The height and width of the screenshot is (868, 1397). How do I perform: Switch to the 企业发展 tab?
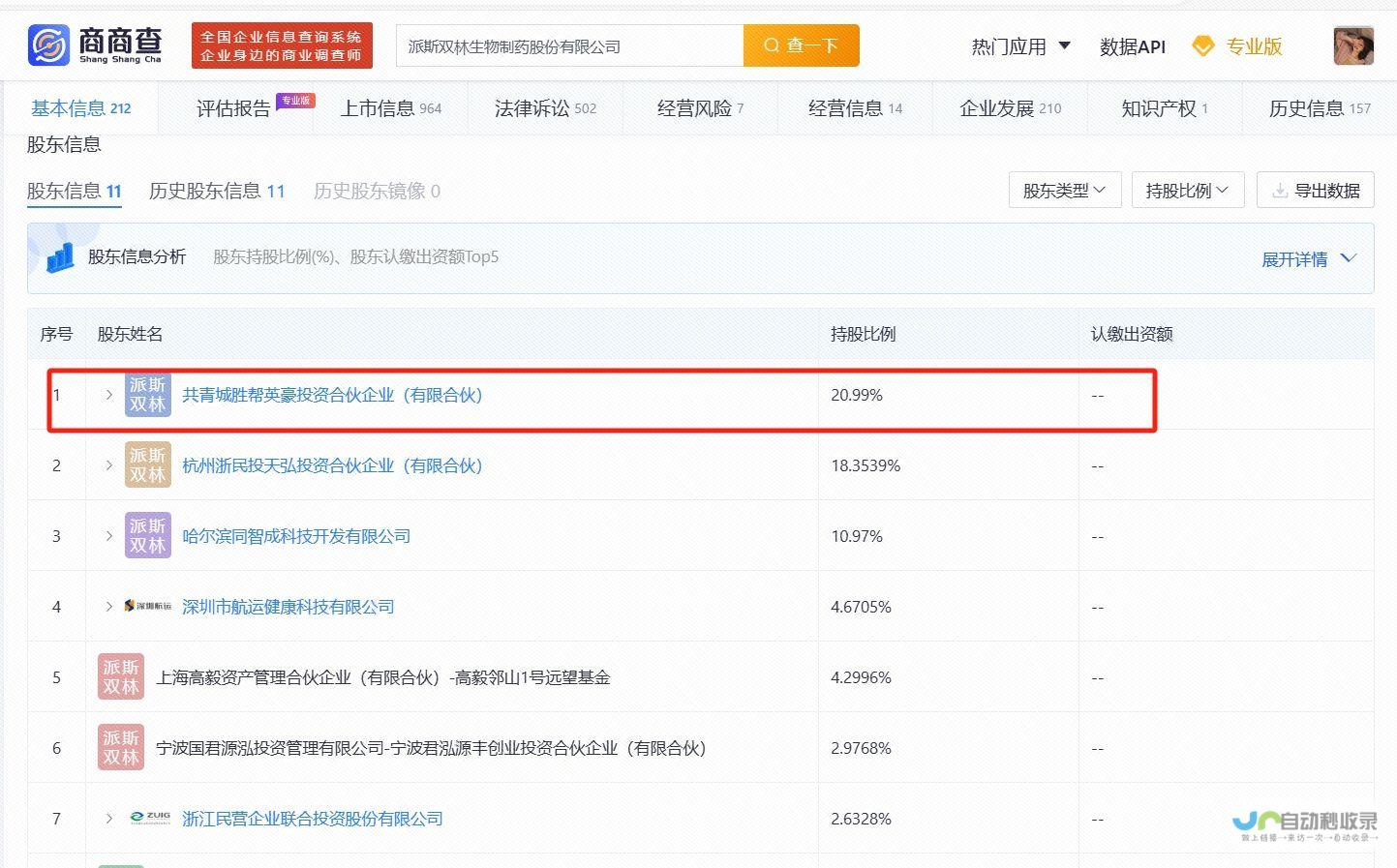[x=1010, y=108]
